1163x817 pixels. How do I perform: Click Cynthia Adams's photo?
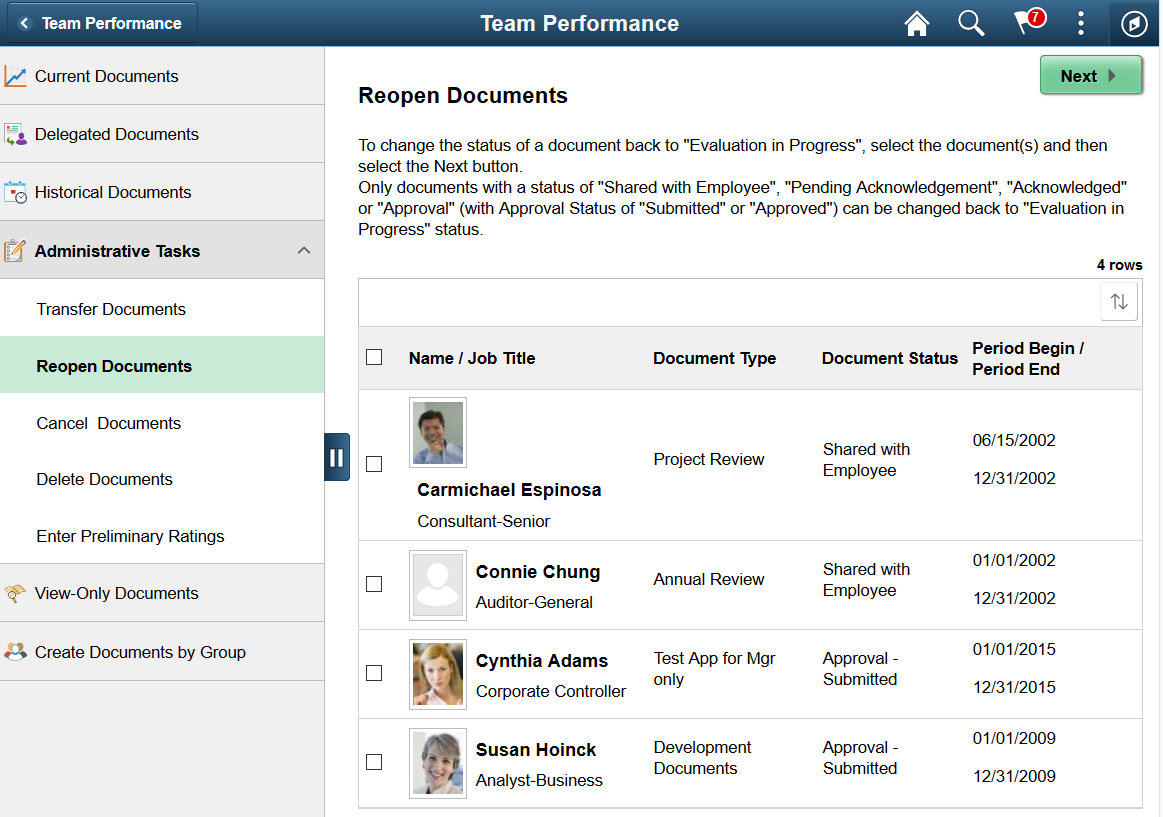click(x=438, y=674)
